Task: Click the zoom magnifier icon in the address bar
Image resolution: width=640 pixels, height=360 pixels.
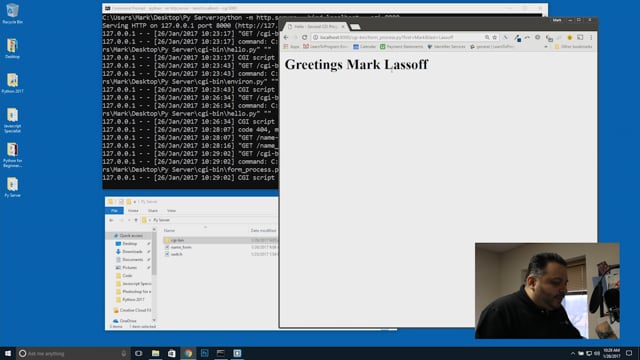Action: pyautogui.click(x=487, y=37)
